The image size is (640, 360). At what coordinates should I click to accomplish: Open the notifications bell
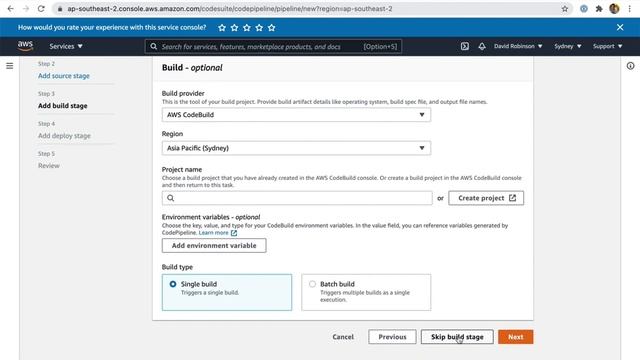coord(482,46)
